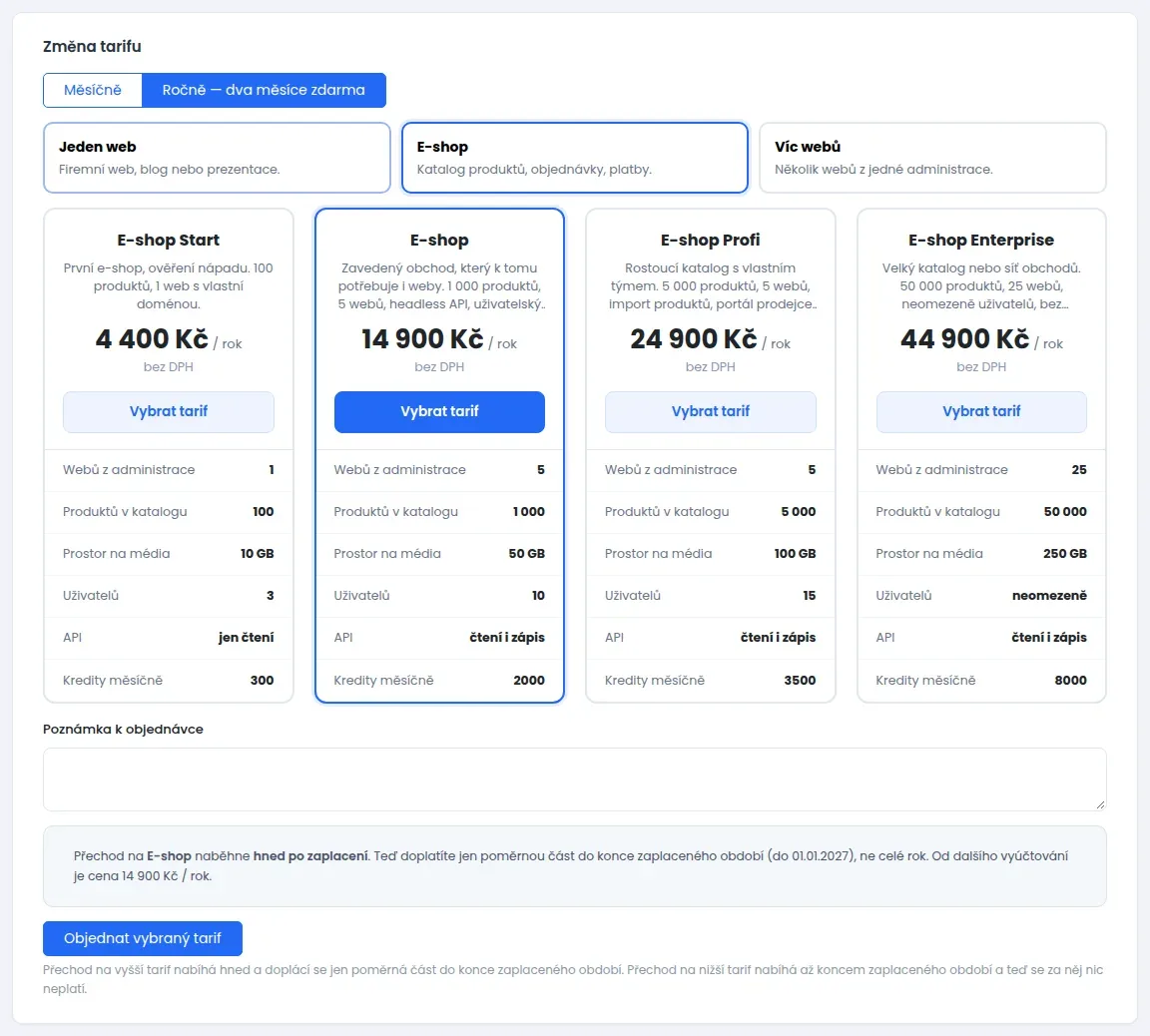Click the 'hned po zaplacení' info notice
This screenshot has width=1150, height=1036.
pyautogui.click(x=575, y=866)
